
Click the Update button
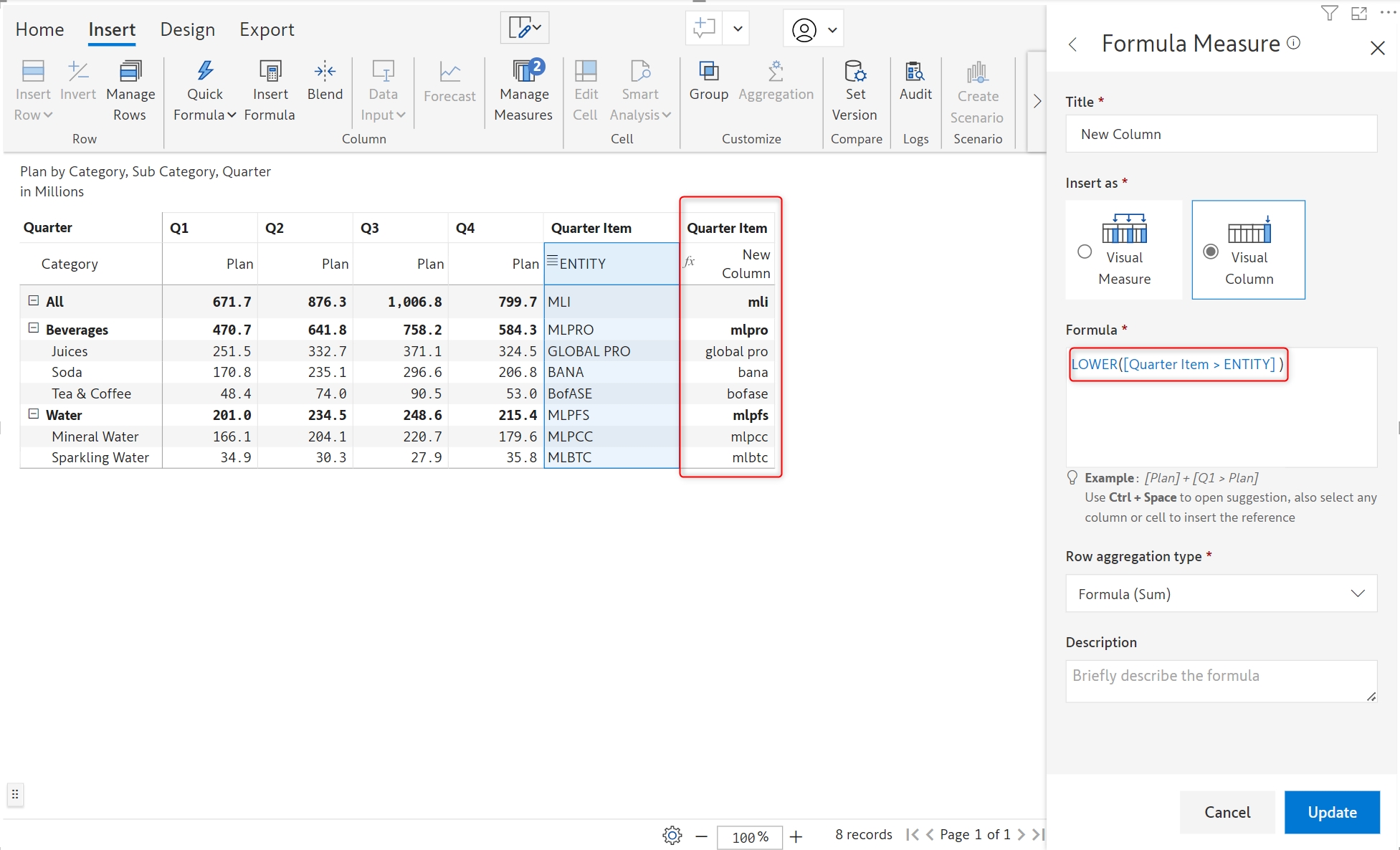[1331, 812]
